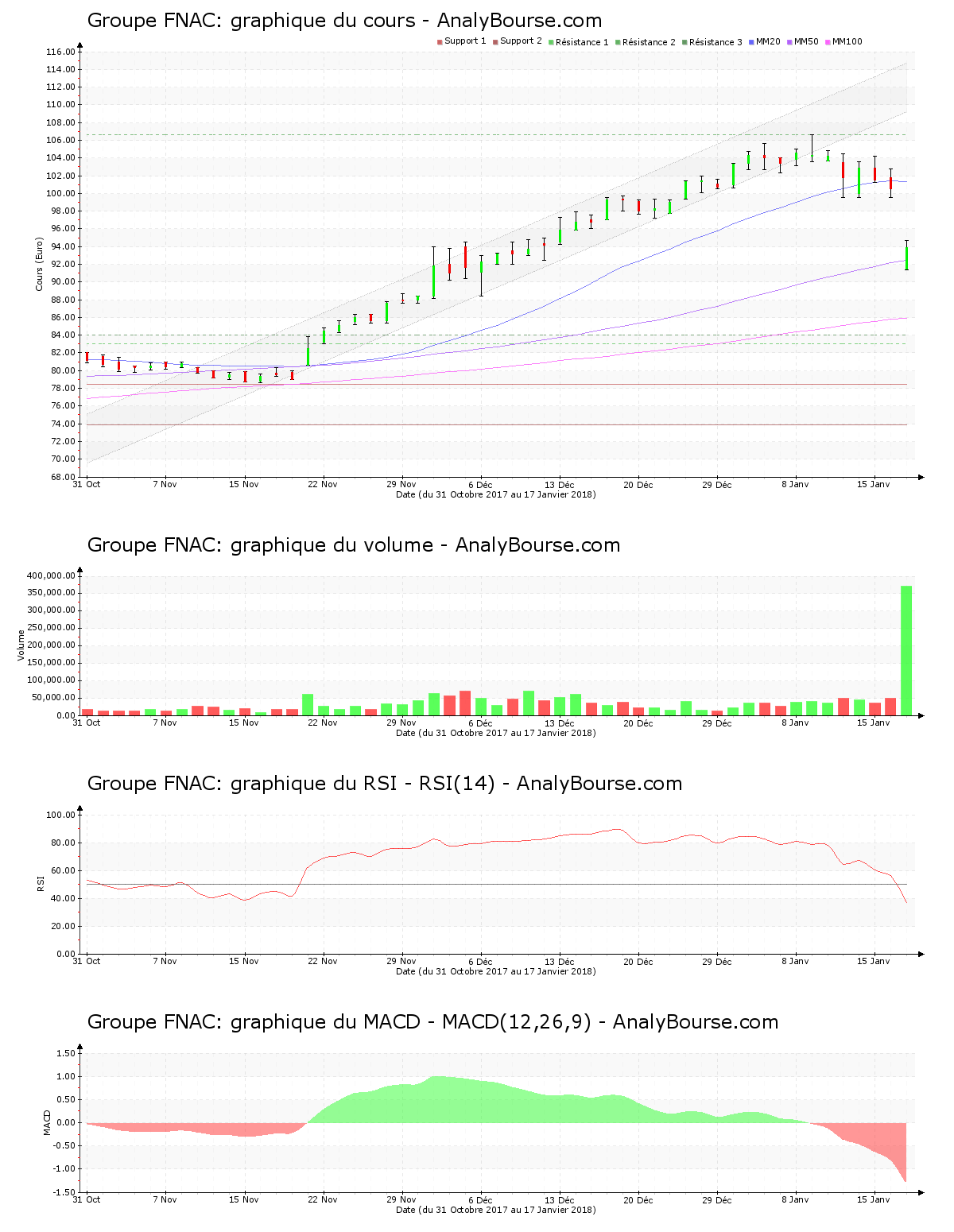Click the 'Cours (Euro)' vertical axis label
Screen dimensions: 954x1232
[x=39, y=264]
